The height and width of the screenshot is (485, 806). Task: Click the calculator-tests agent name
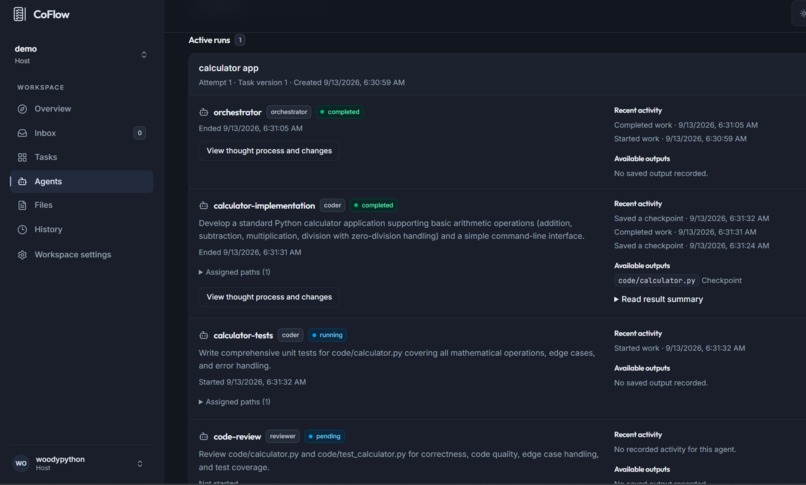(x=243, y=335)
